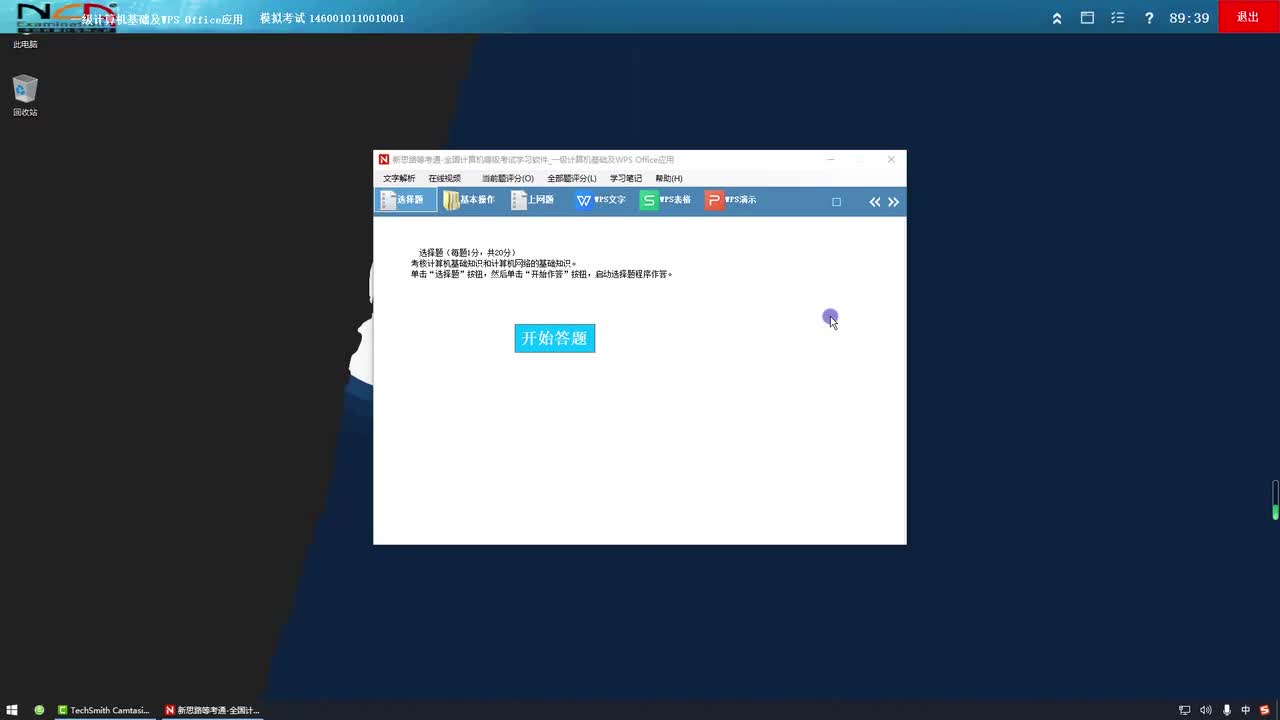1280x720 pixels.
Task: Go to next with double-right arrows
Action: pos(894,202)
